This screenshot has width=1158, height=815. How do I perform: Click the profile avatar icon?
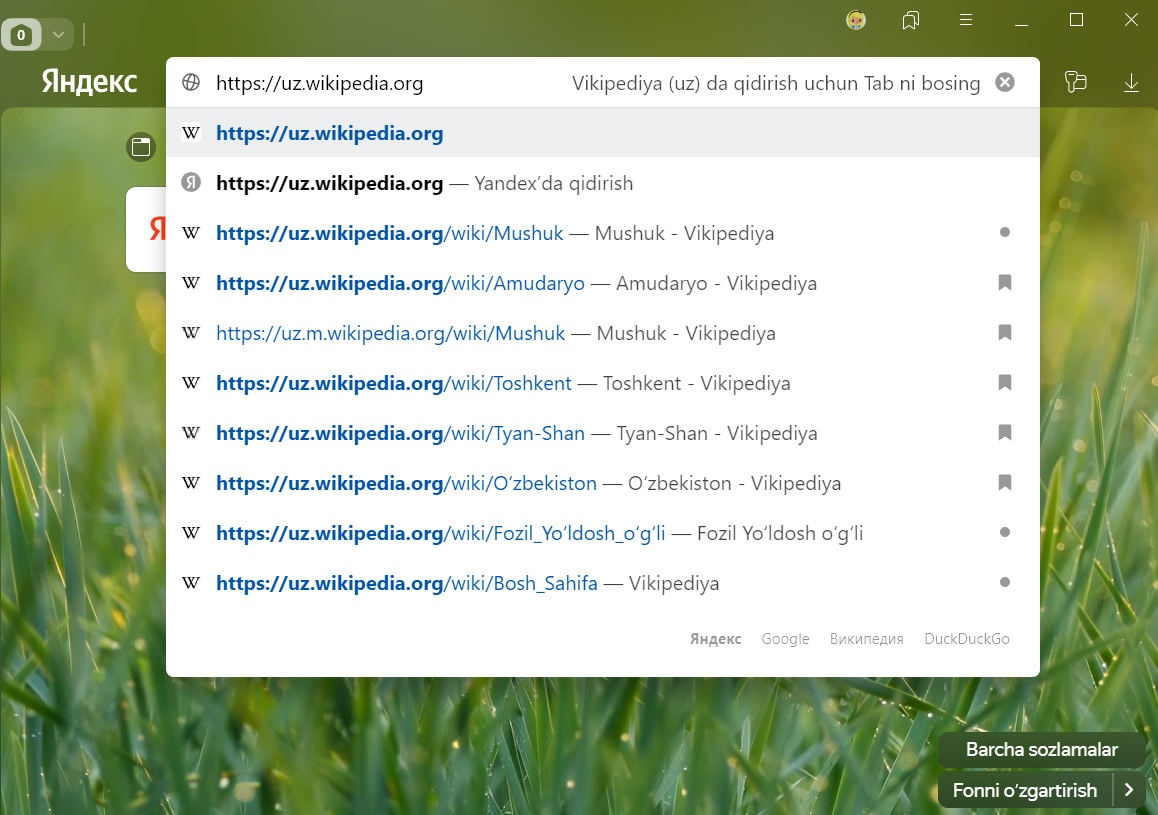(856, 20)
